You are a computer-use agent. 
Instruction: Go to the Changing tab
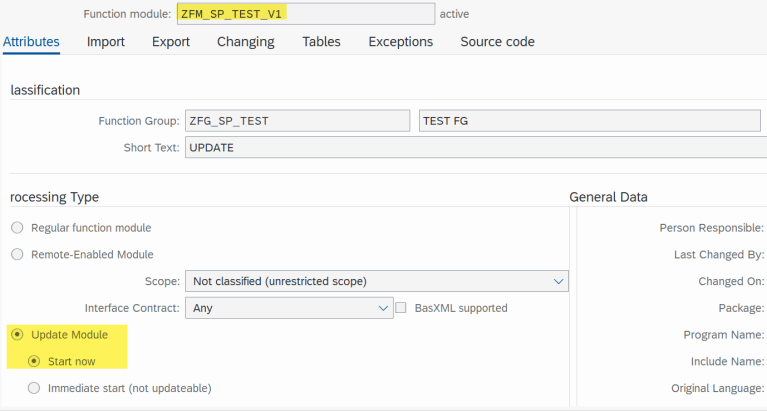coord(246,42)
